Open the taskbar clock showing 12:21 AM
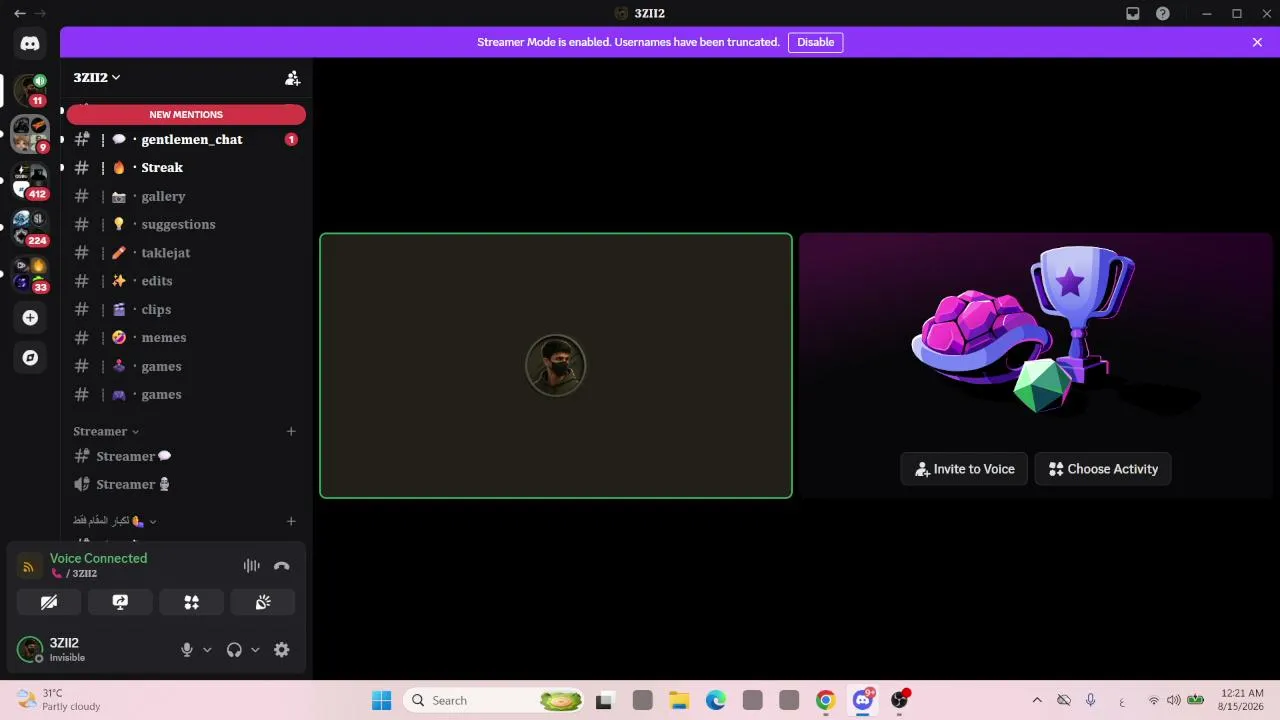 click(x=1241, y=700)
